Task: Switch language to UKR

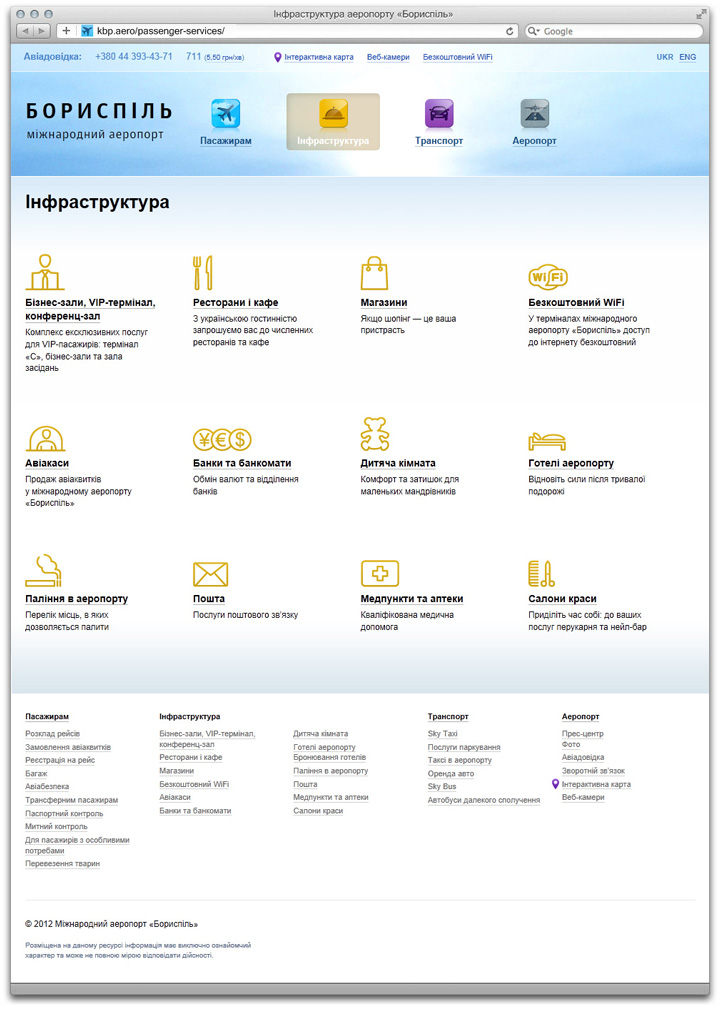Action: click(665, 57)
